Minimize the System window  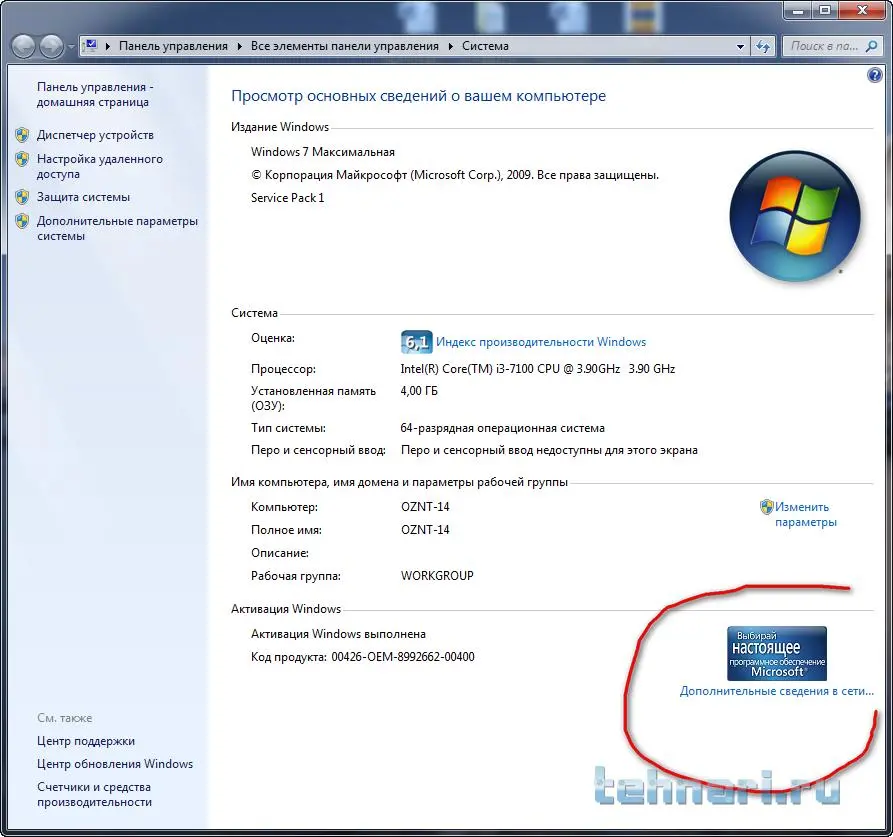tap(797, 11)
